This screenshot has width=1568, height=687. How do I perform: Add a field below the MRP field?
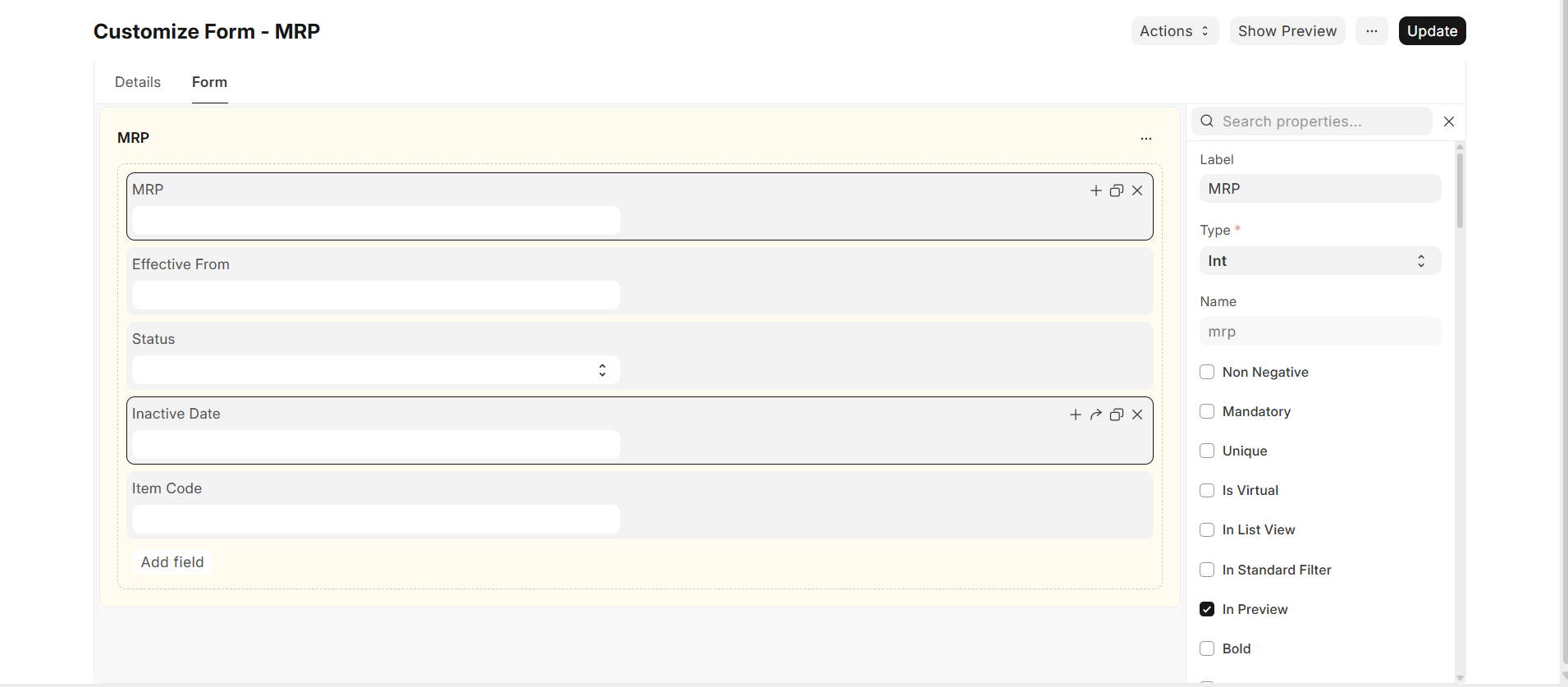tap(1095, 190)
